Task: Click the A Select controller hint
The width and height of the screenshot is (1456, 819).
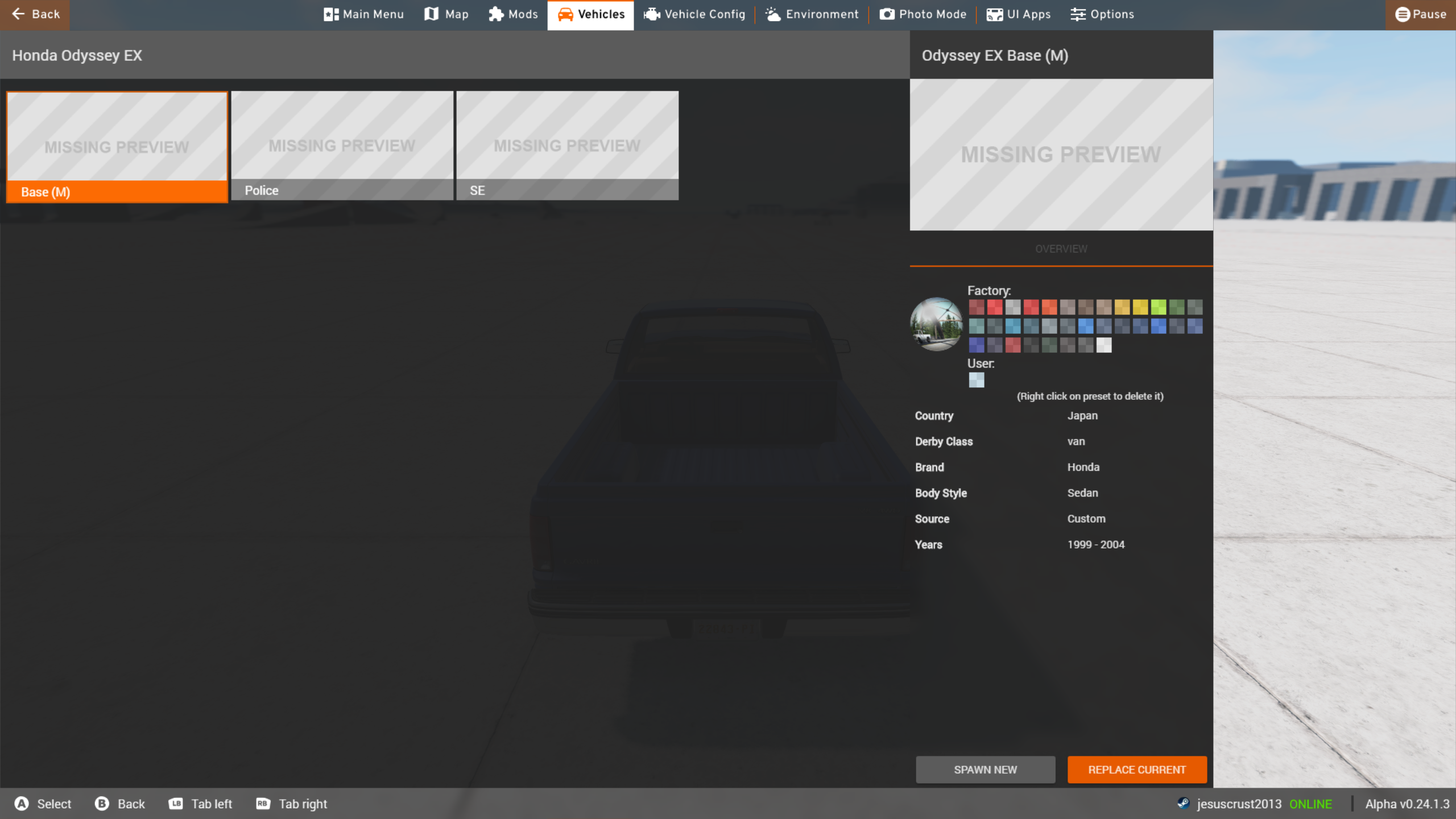Action: (43, 804)
